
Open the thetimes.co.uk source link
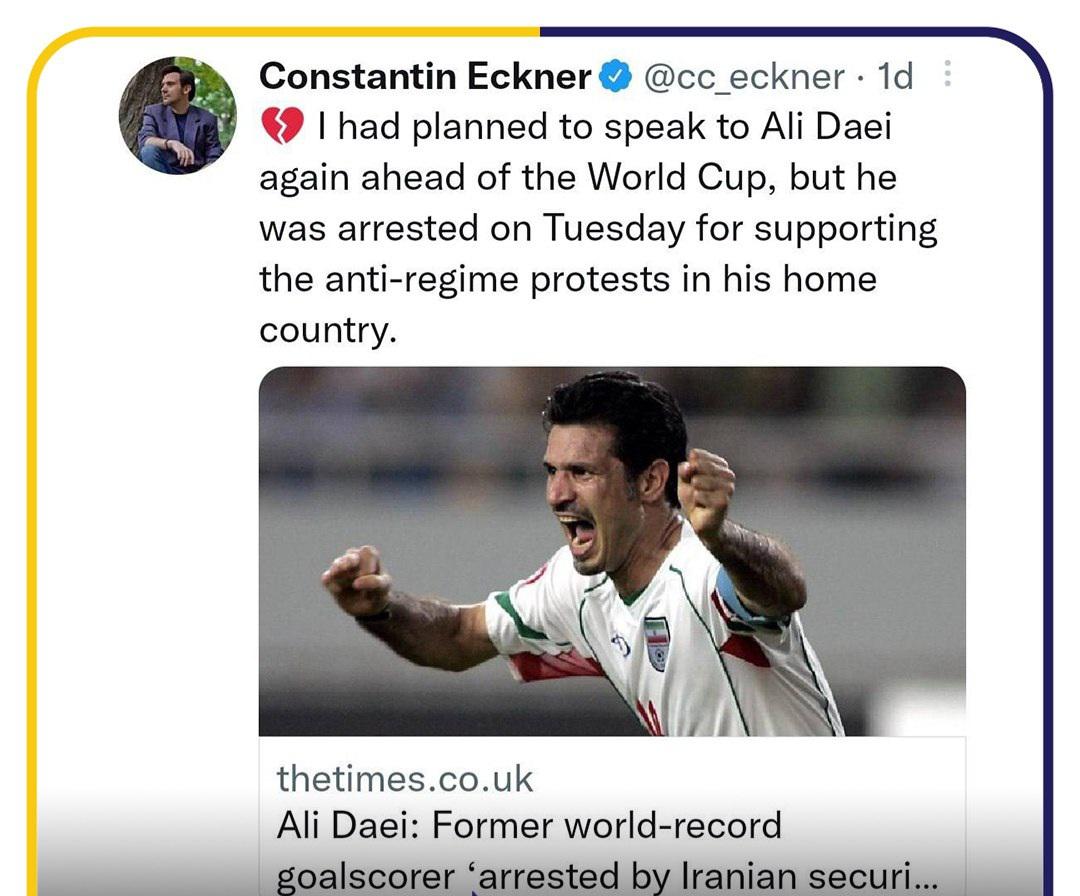(x=405, y=779)
